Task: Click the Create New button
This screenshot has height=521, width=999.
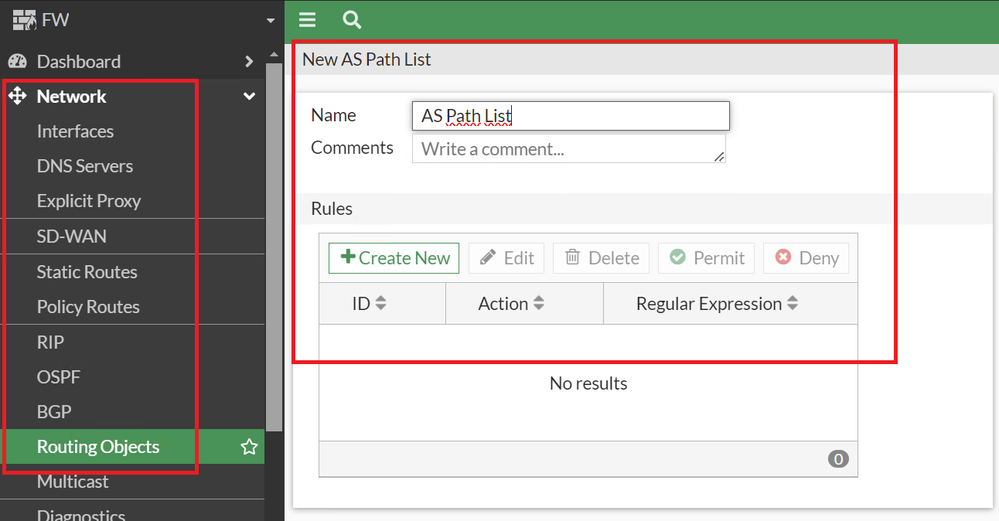Action: tap(394, 258)
